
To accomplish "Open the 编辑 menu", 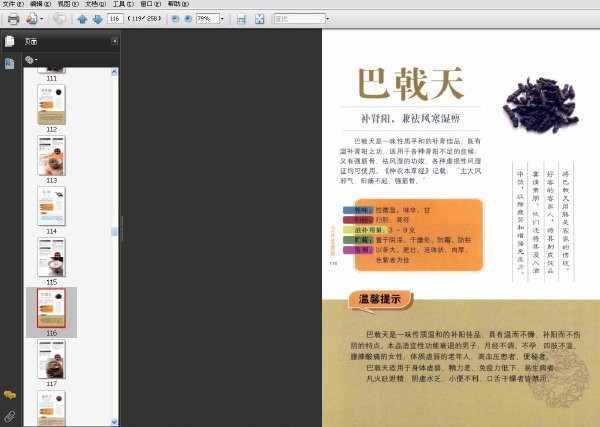I will click(41, 4).
